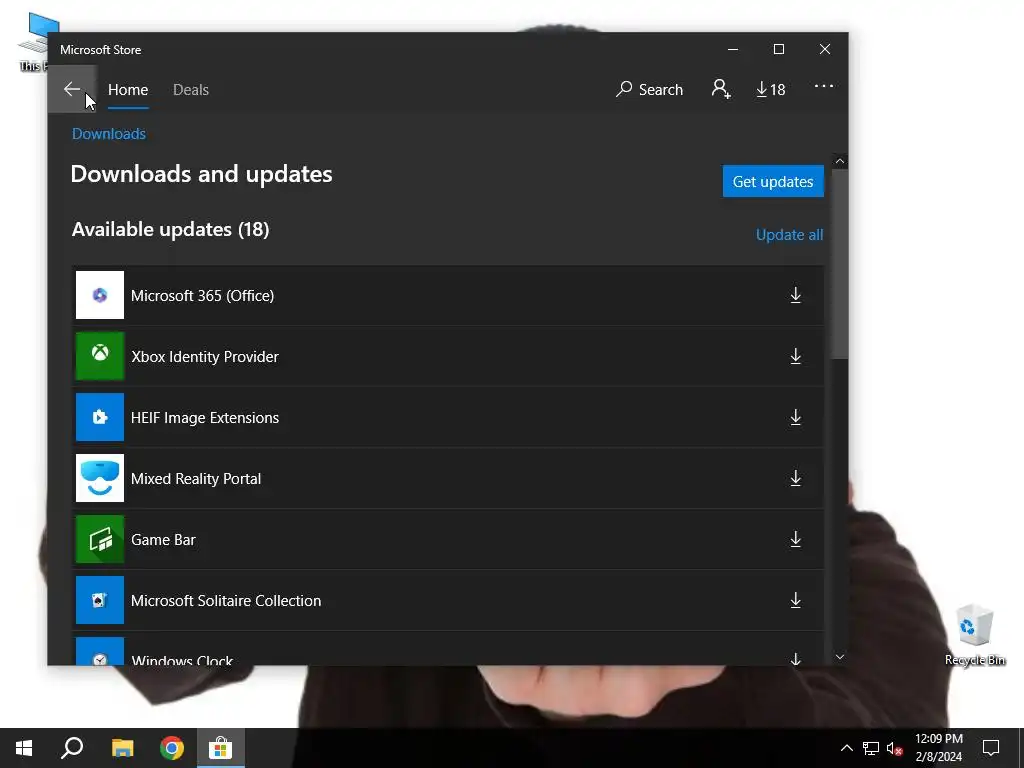Click the network icon in the system tray

pos(871,748)
